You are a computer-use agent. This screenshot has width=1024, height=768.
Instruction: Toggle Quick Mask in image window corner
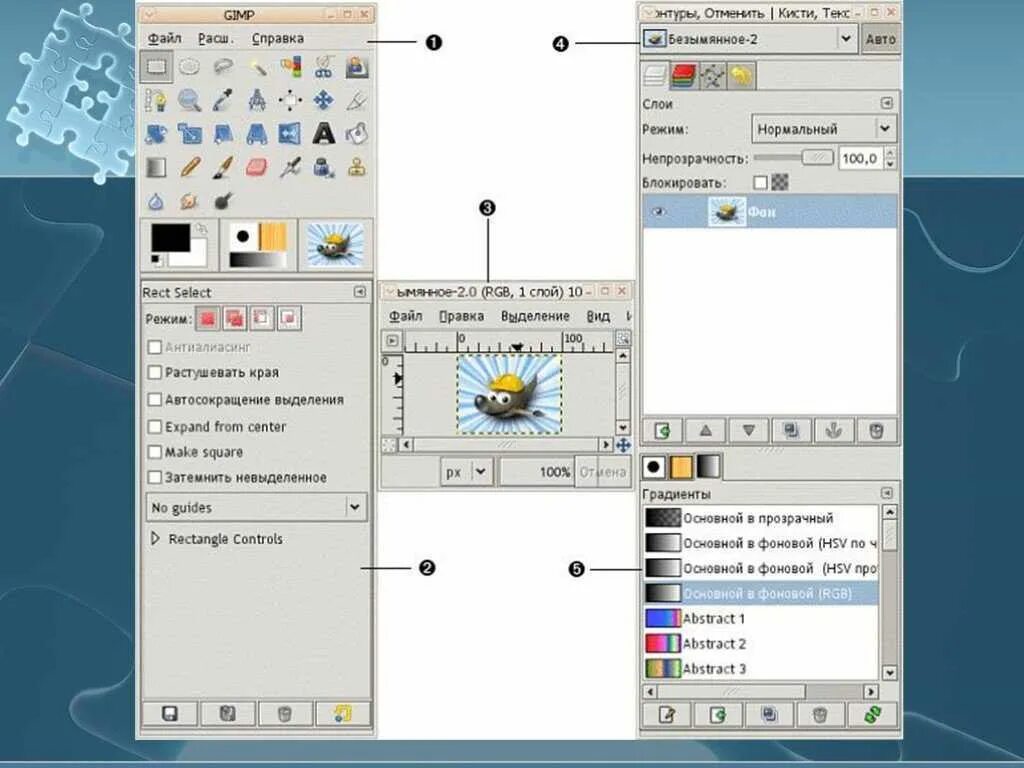coord(389,445)
